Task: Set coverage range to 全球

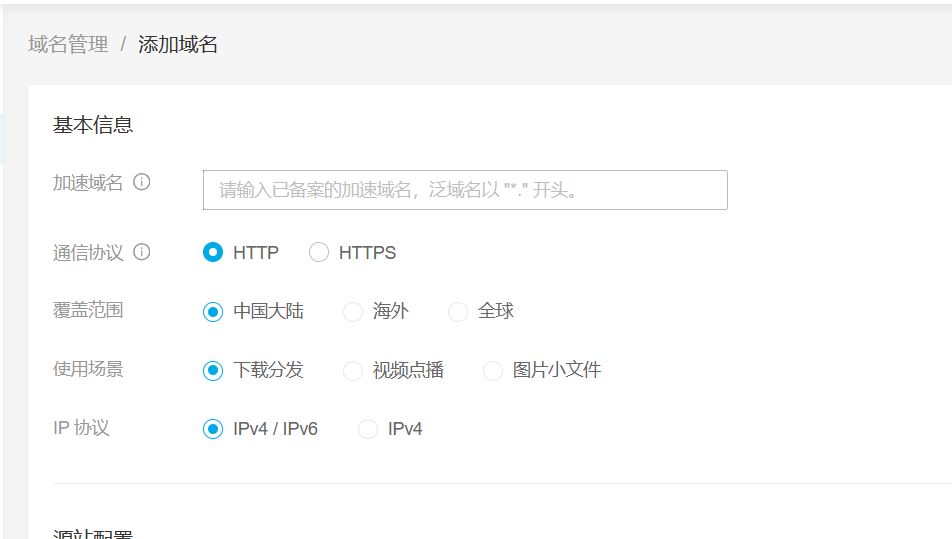Action: 458,312
